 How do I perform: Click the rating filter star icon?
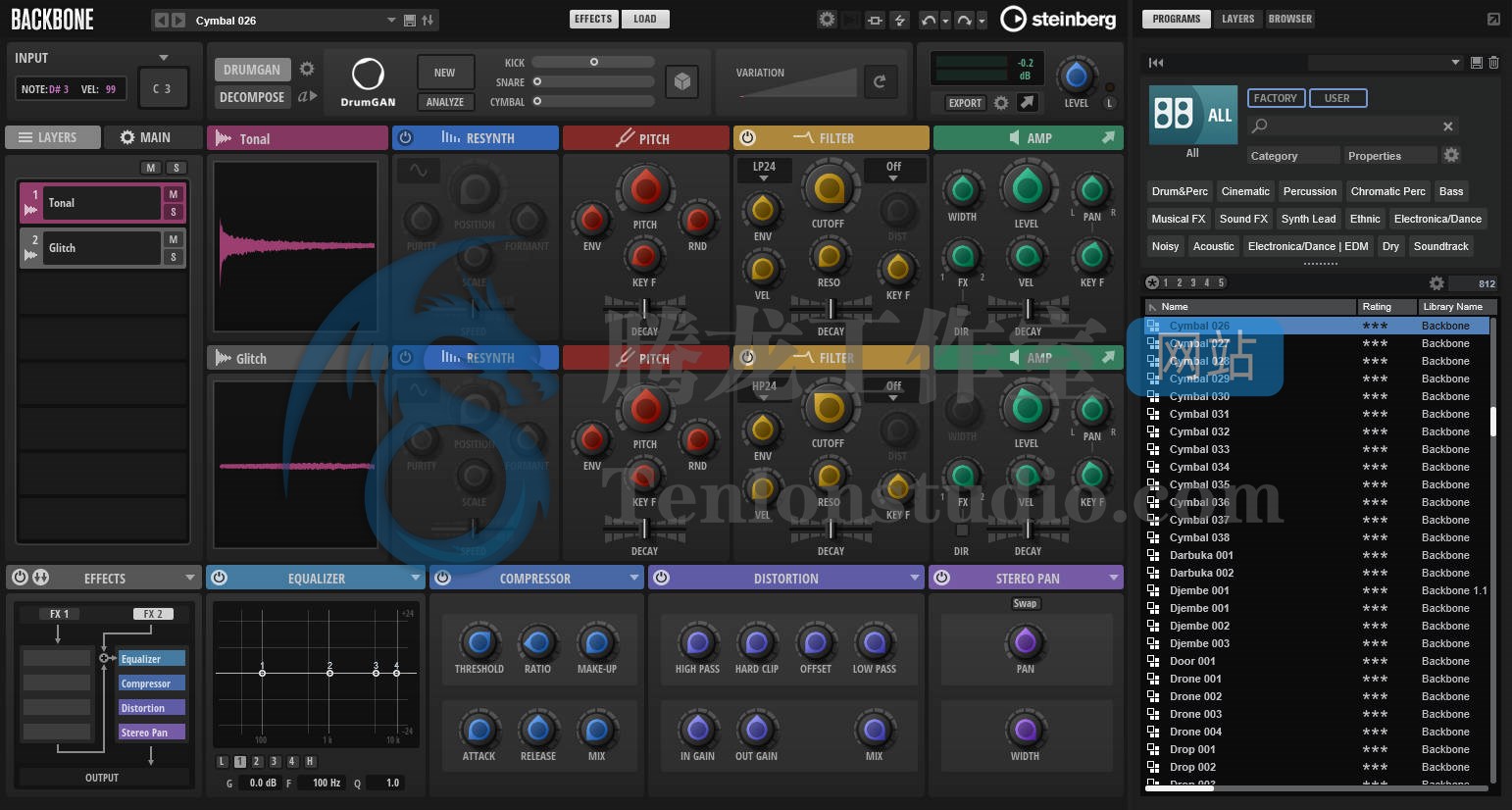(x=1152, y=282)
